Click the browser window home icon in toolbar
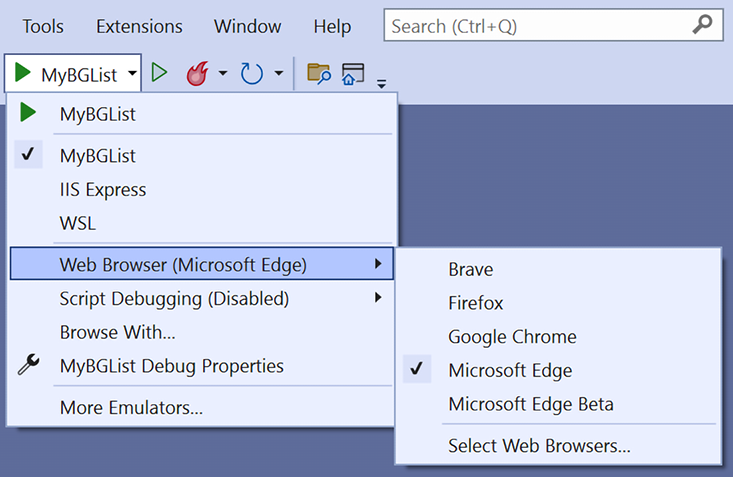Screen dimensions: 733x477 353,74
